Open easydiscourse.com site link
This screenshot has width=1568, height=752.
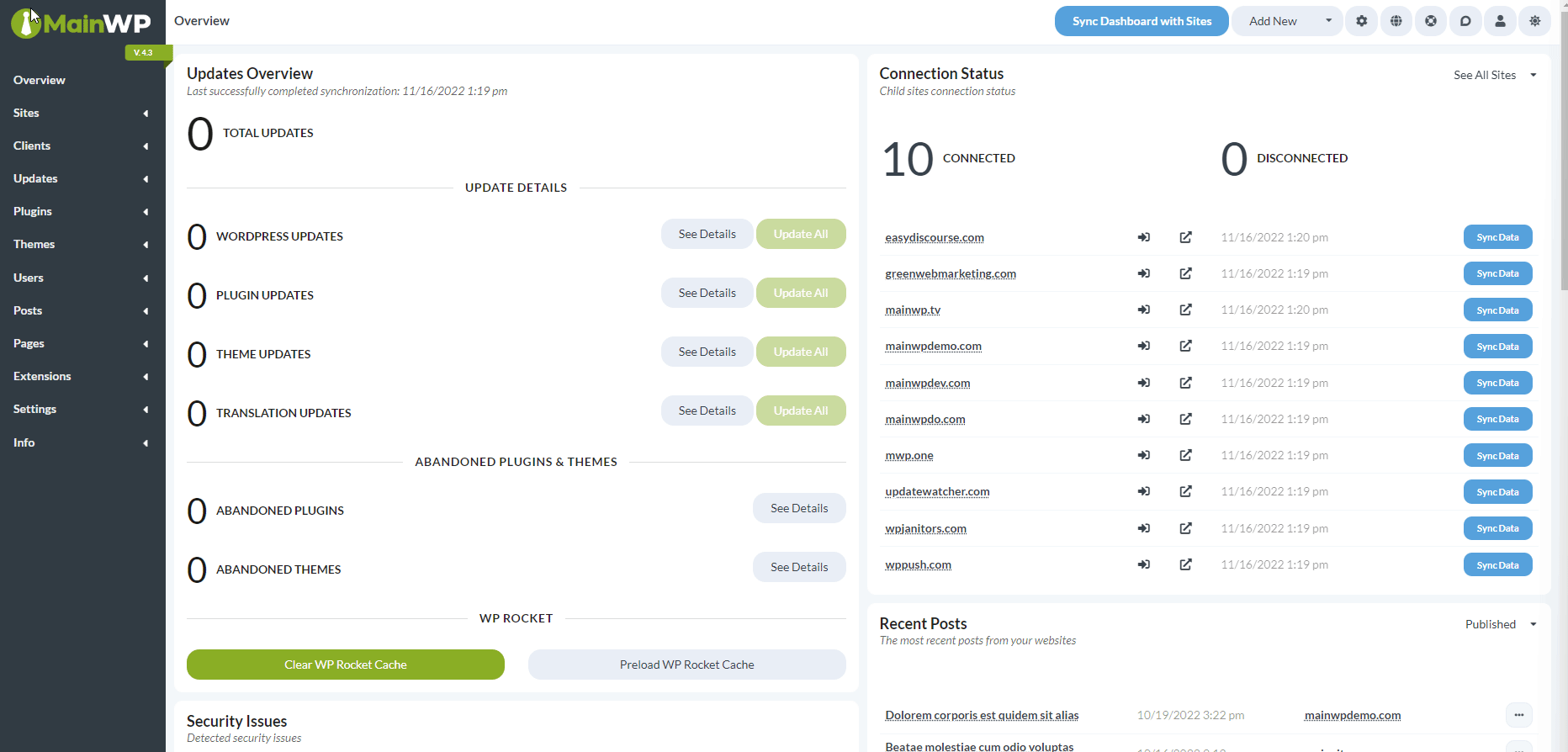pos(935,238)
